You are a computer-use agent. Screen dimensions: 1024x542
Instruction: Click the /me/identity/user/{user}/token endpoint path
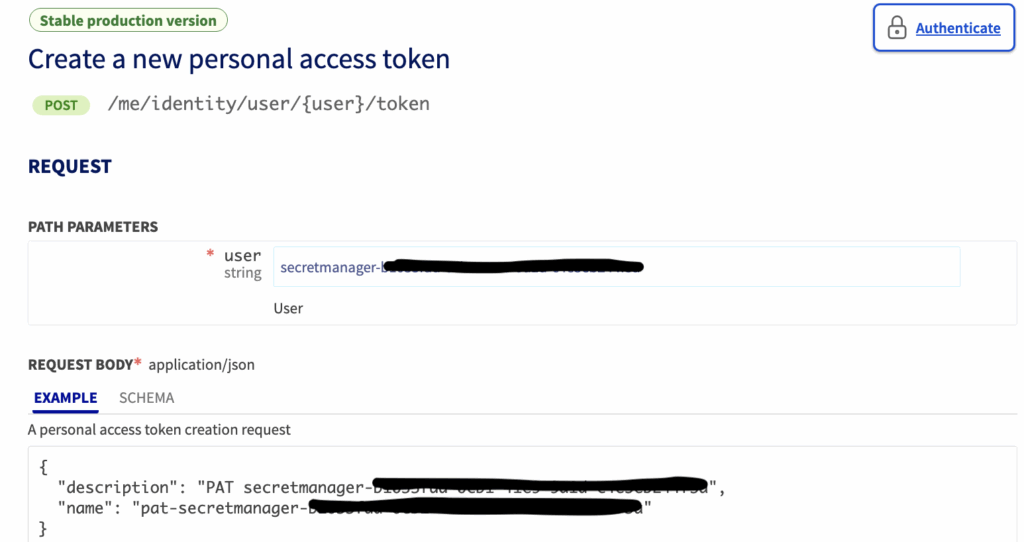pyautogui.click(x=268, y=104)
